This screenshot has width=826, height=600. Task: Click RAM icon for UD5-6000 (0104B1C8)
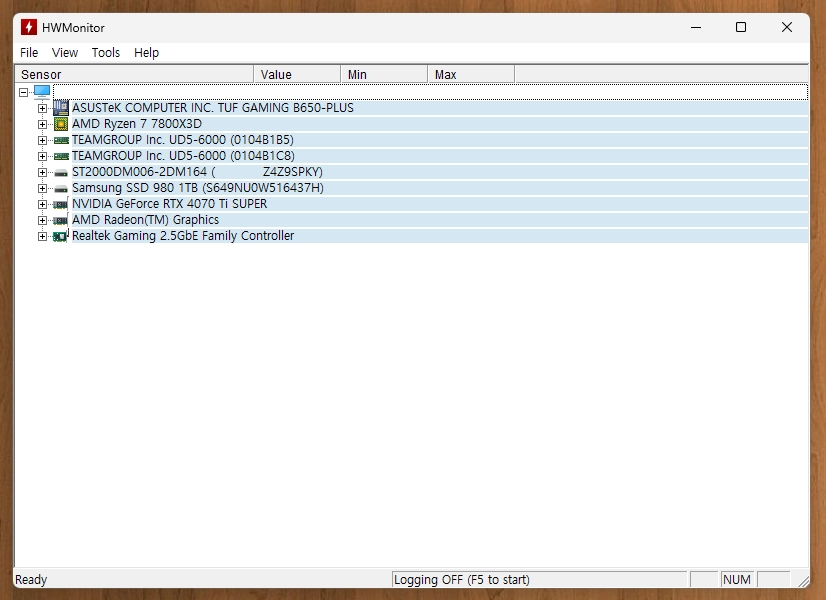pos(61,156)
